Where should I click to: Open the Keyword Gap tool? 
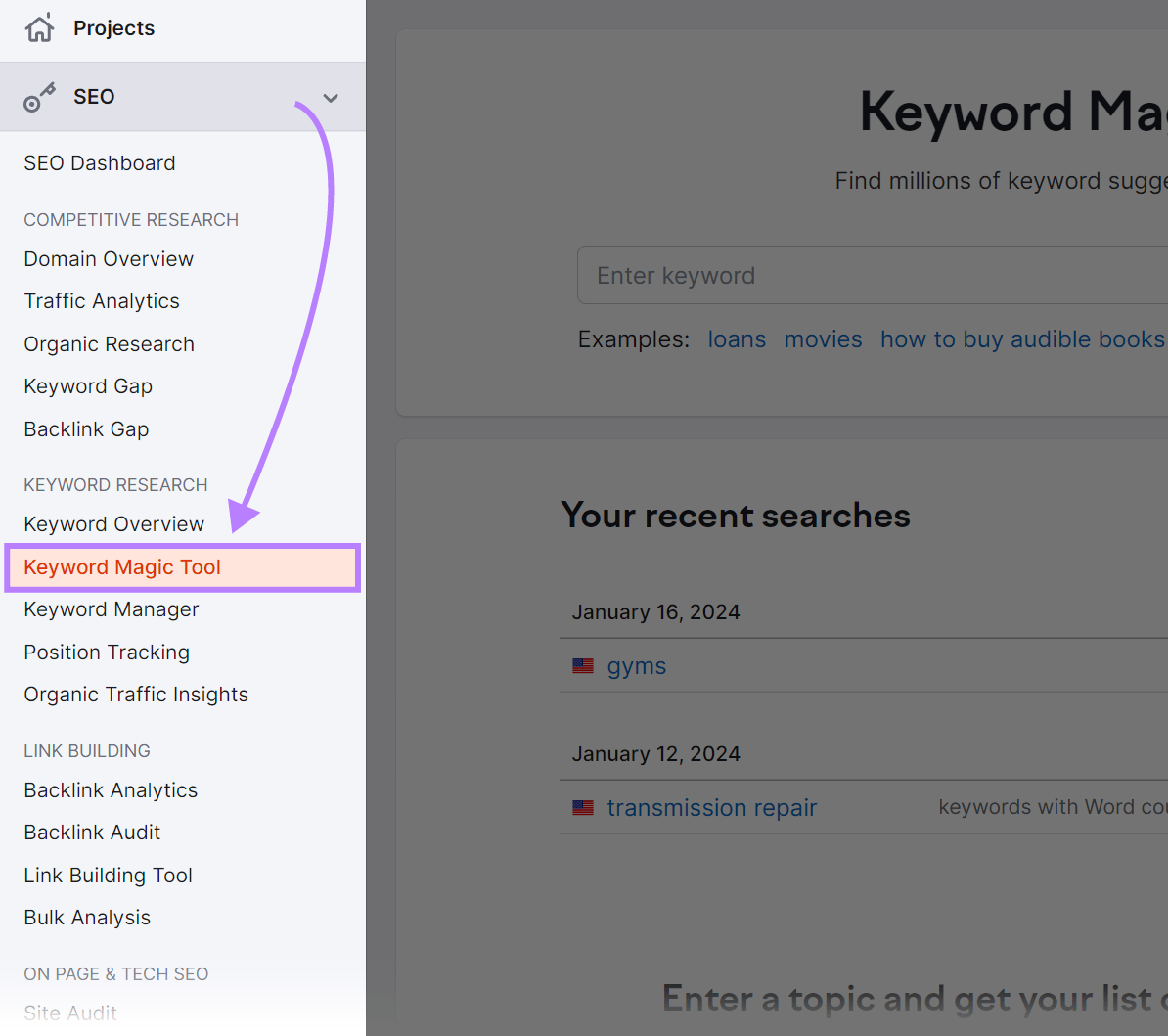point(88,385)
